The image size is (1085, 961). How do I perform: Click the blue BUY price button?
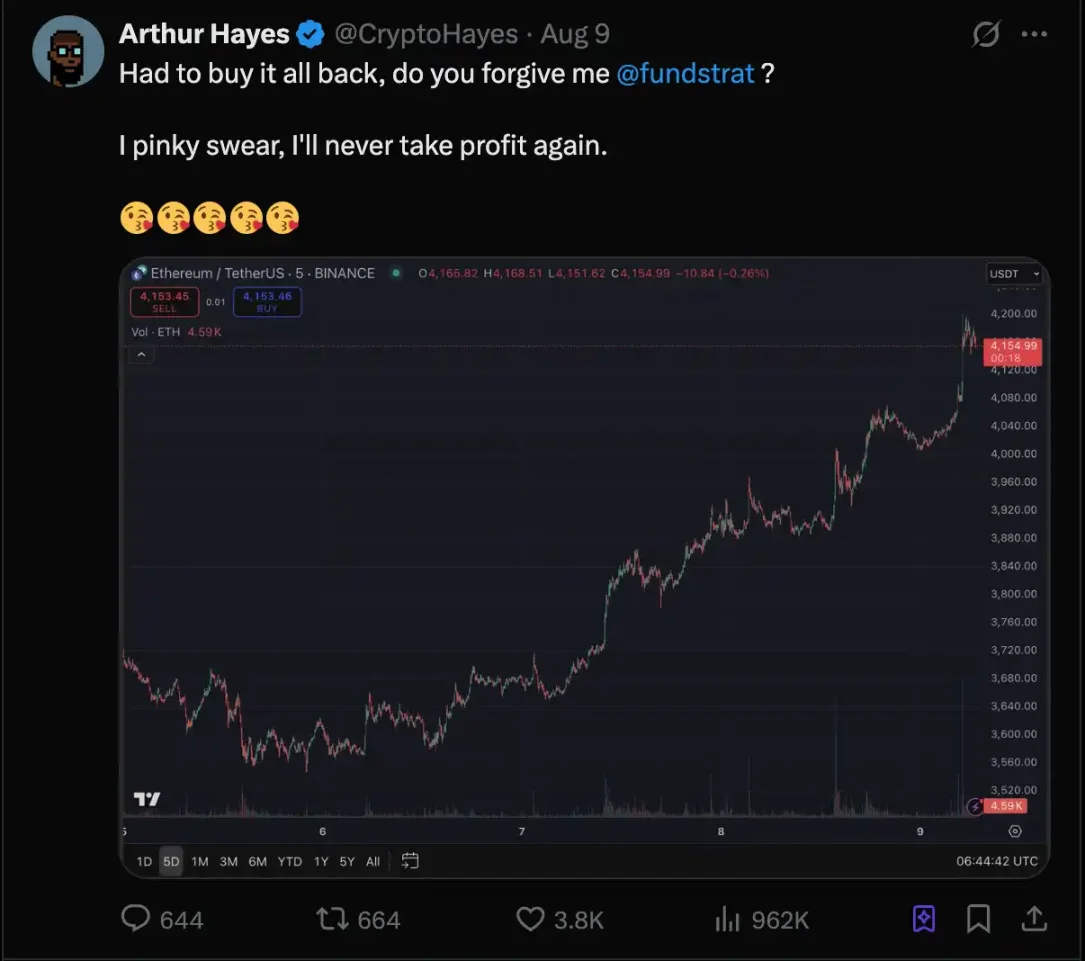267,301
